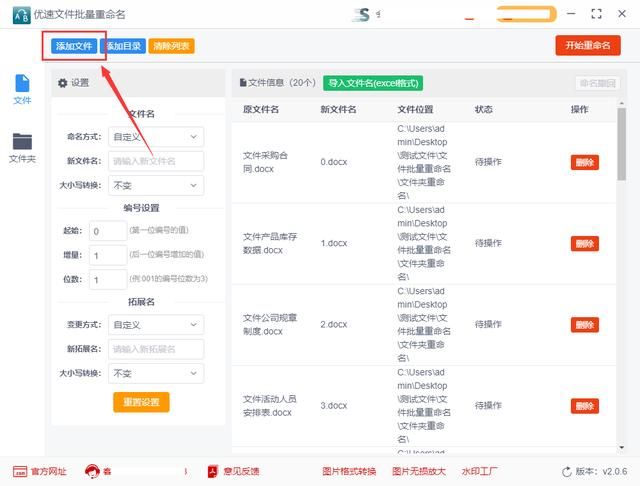This screenshot has height=486, width=640.
Task: Select the 1.docx new name cell
Action: point(333,243)
